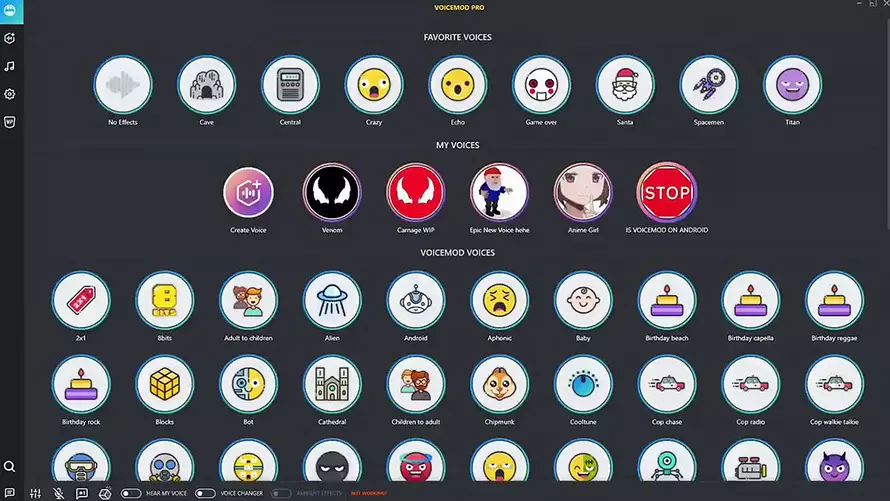
Task: Pick the Cop walkie talkie voice
Action: tap(834, 384)
